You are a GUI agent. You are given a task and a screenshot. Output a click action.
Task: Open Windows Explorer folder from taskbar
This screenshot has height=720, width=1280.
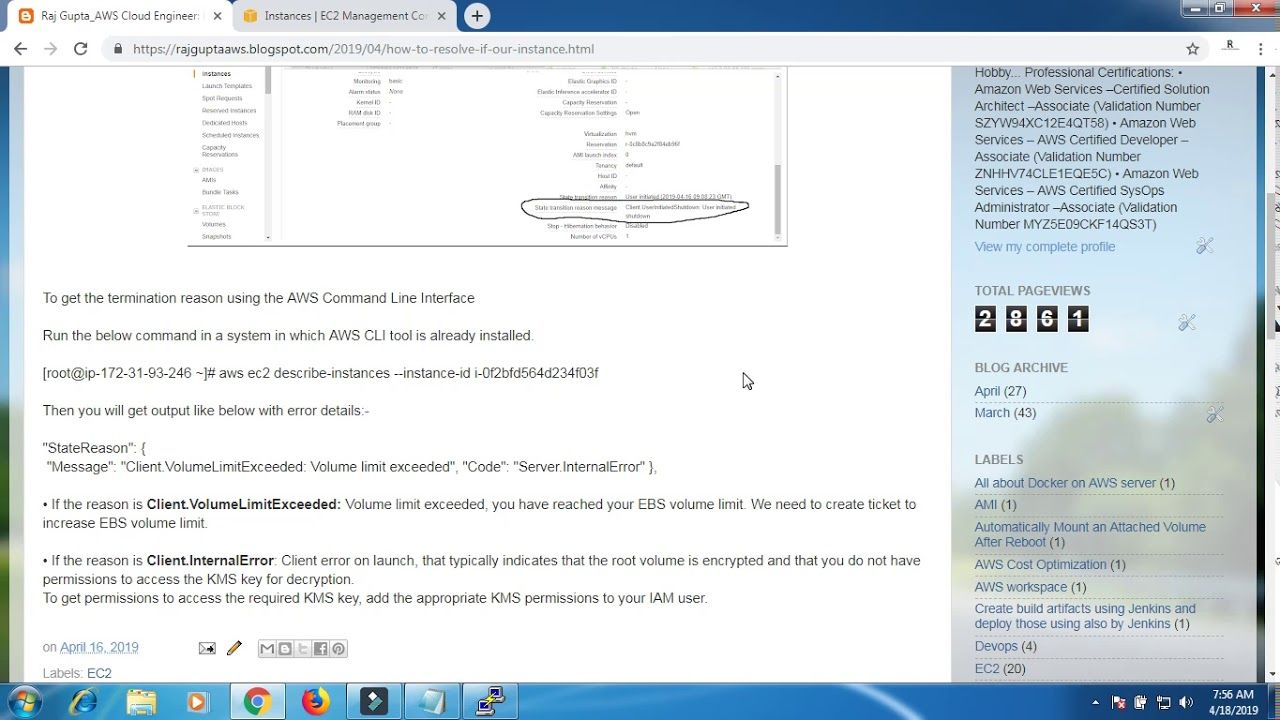[141, 702]
